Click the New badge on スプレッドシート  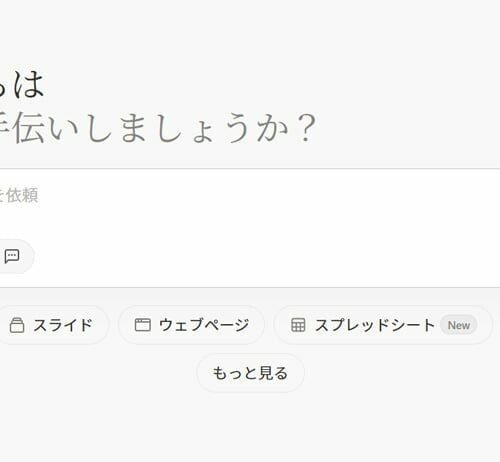tap(459, 325)
